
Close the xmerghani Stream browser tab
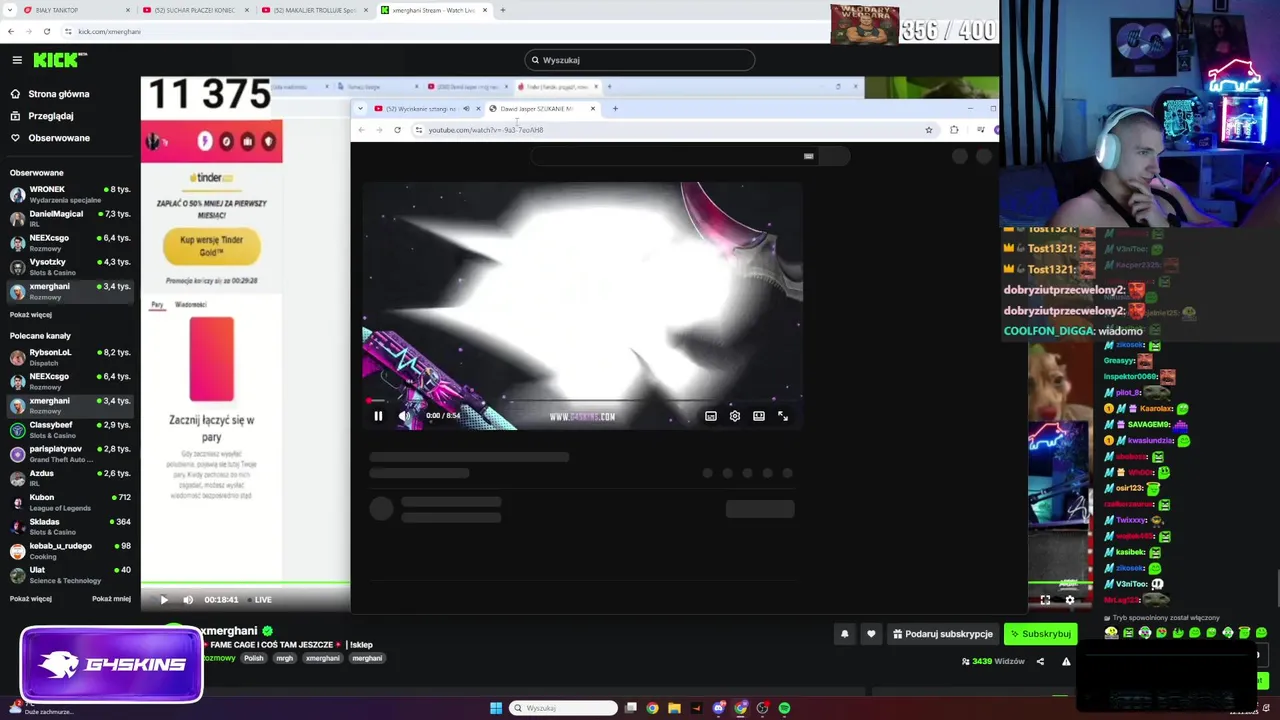(485, 10)
